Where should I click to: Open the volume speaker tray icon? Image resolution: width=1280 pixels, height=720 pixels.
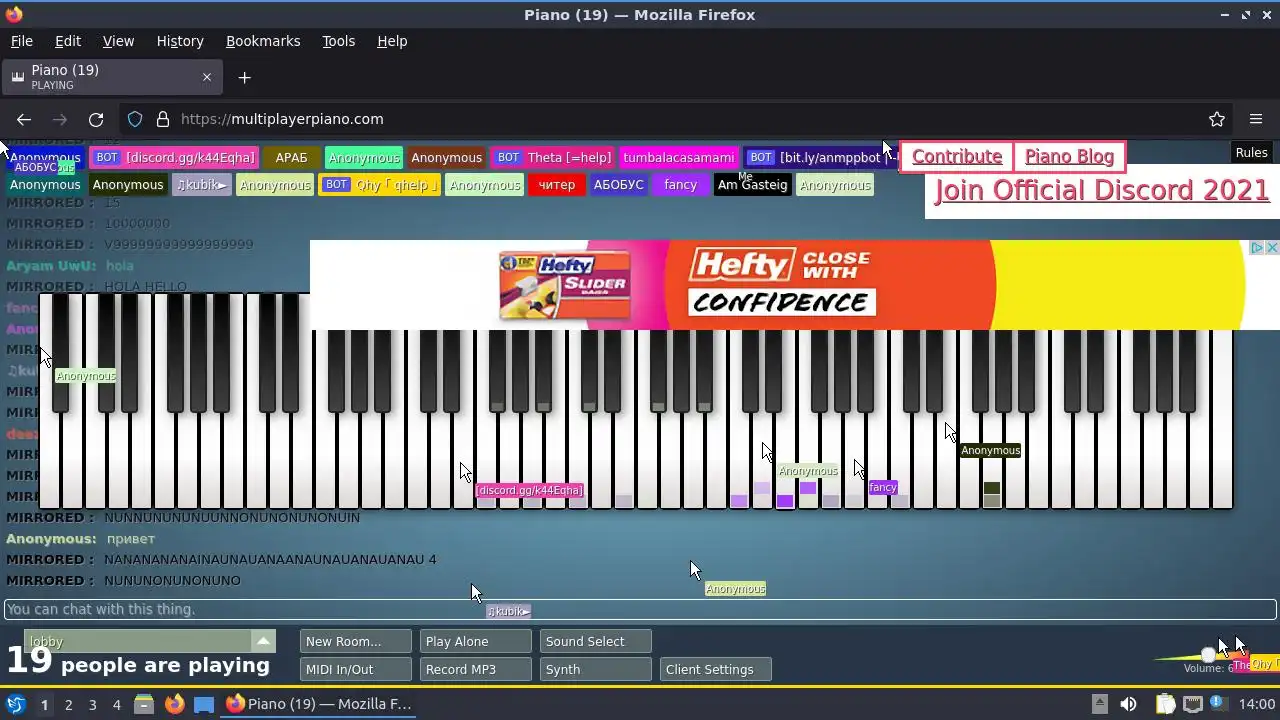[x=1128, y=704]
